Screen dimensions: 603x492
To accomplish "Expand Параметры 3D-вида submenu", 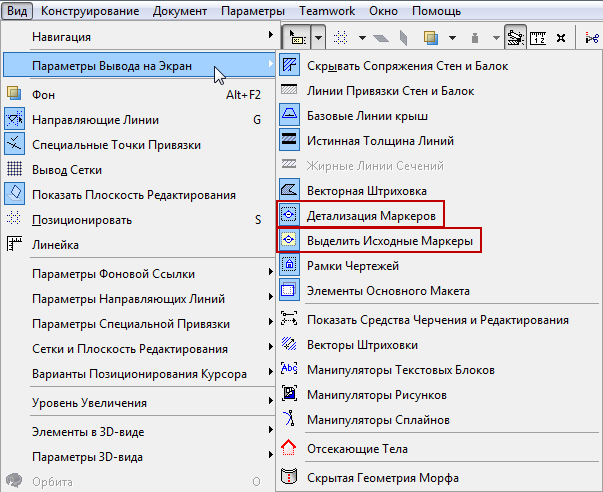I will 139,457.
